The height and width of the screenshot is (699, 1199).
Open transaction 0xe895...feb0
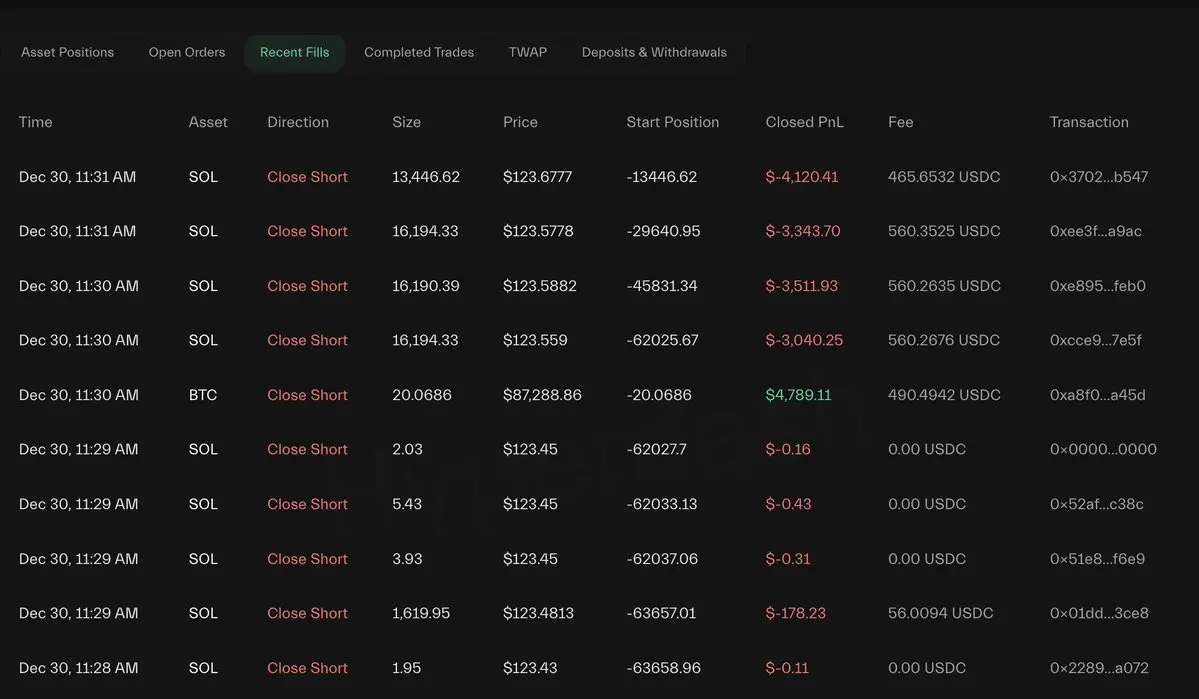(x=1097, y=285)
